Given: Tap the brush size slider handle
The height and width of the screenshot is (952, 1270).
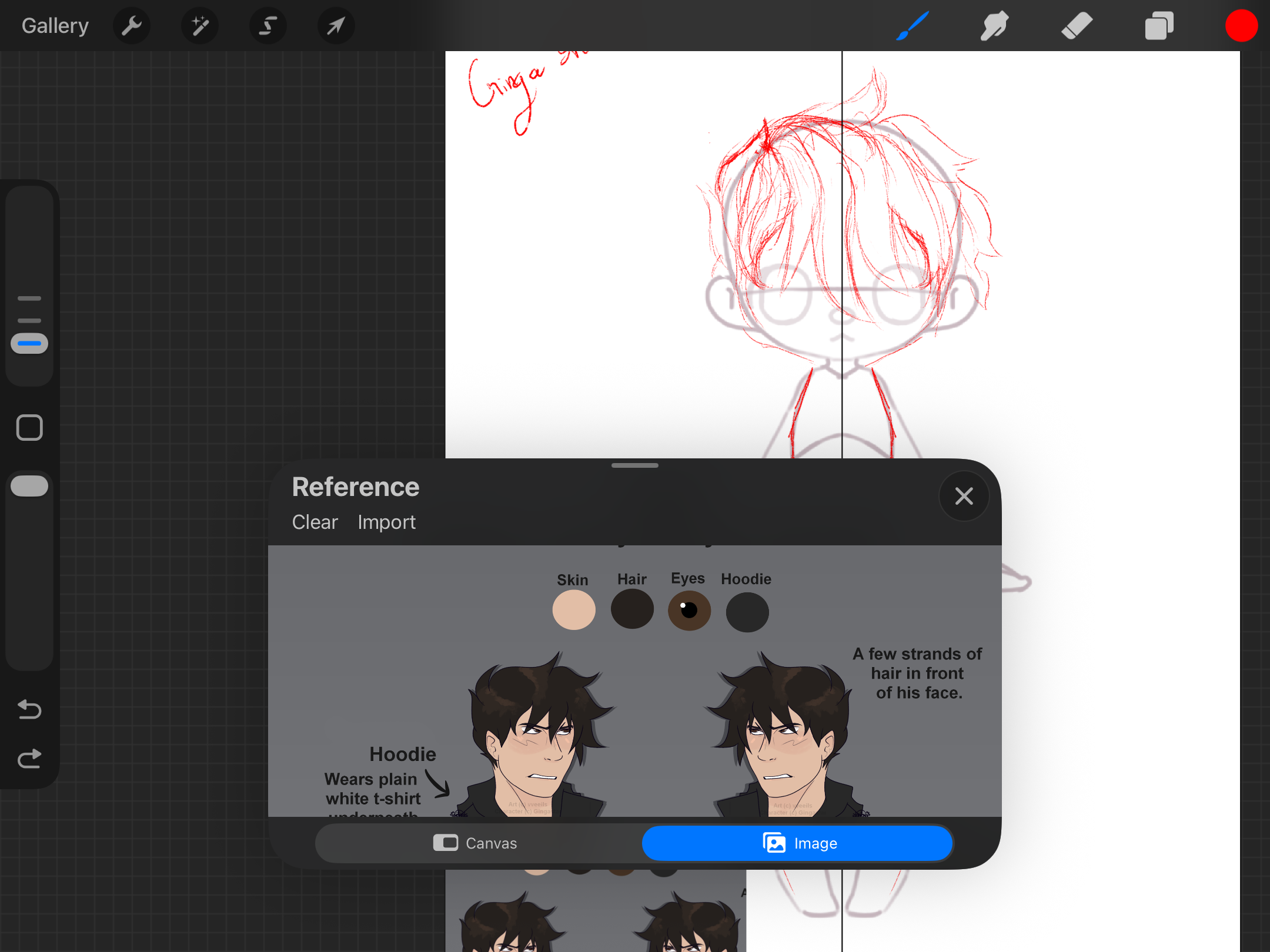Looking at the screenshot, I should pyautogui.click(x=29, y=343).
